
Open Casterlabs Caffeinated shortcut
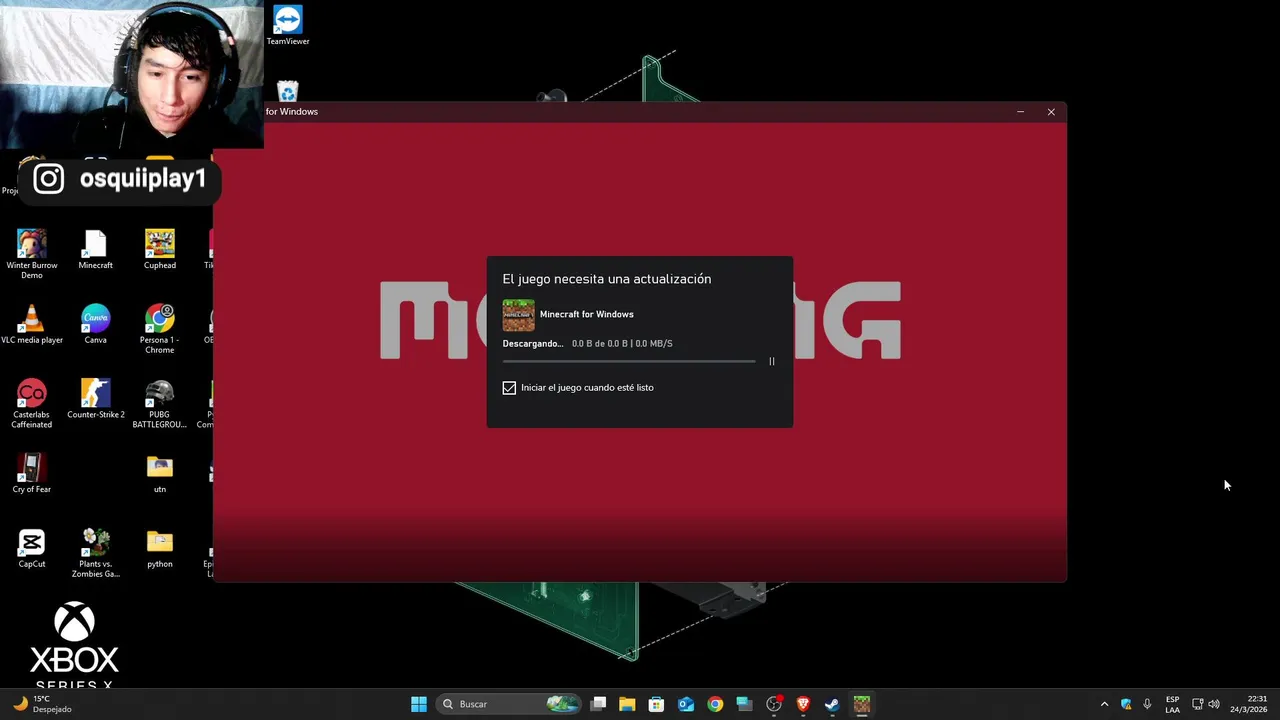[32, 404]
